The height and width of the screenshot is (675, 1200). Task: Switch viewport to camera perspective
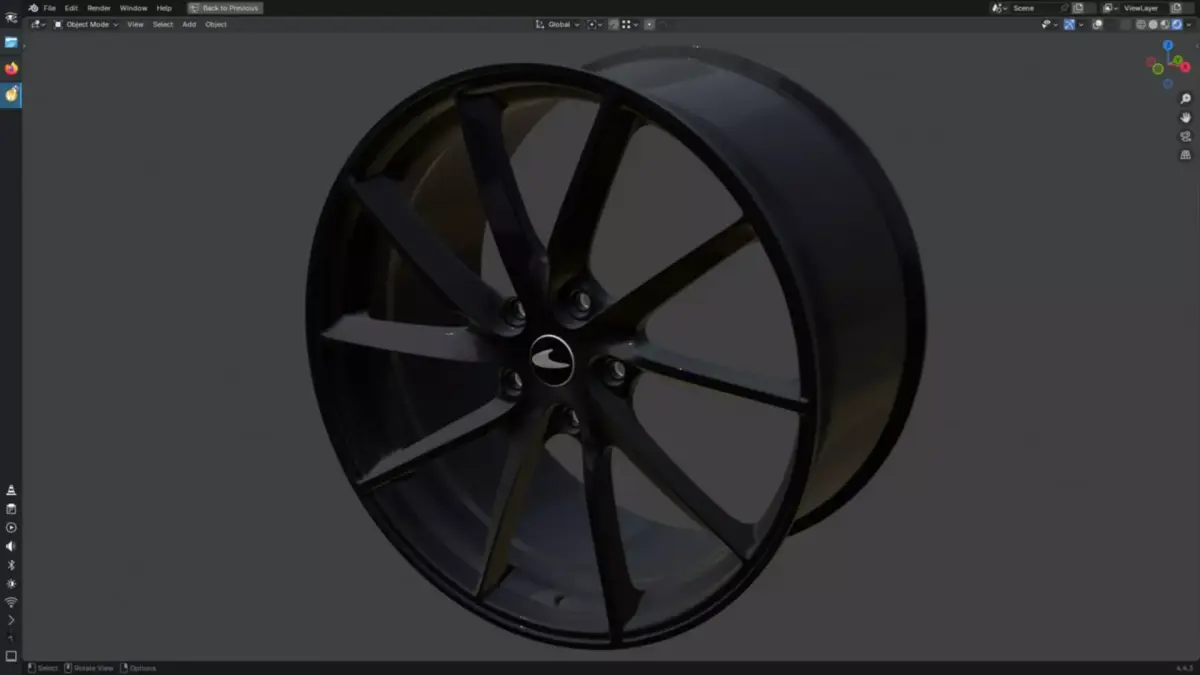(1185, 135)
